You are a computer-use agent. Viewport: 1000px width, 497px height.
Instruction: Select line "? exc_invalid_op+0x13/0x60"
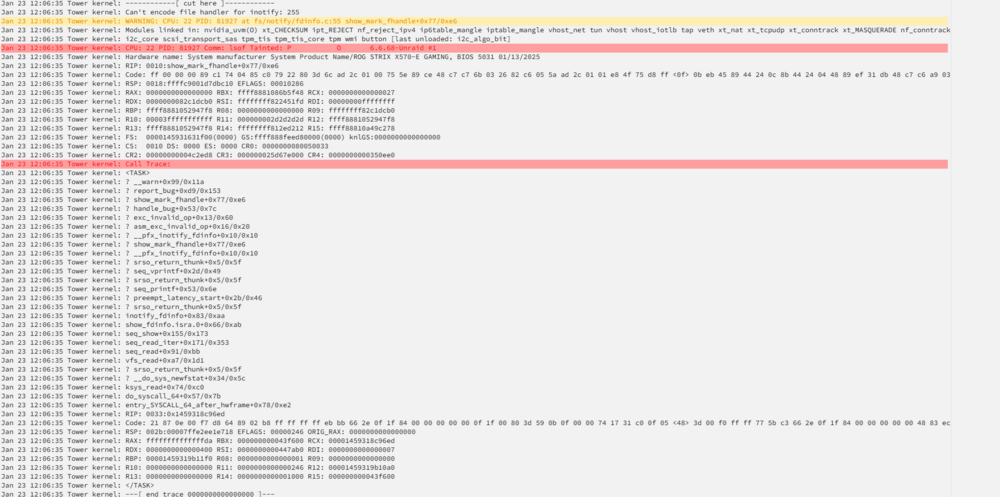tap(117, 218)
